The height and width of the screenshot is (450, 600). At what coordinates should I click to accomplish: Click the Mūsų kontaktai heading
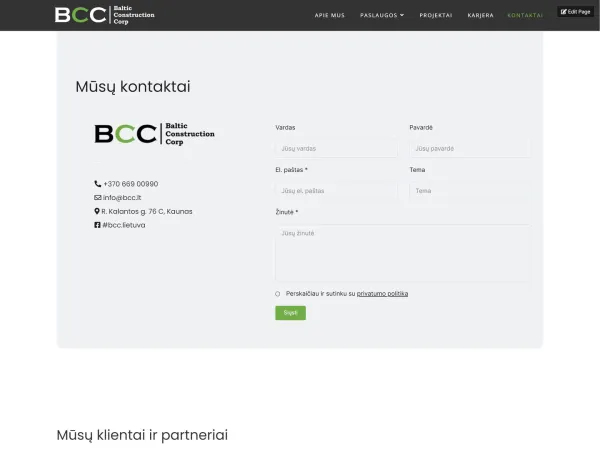click(133, 86)
